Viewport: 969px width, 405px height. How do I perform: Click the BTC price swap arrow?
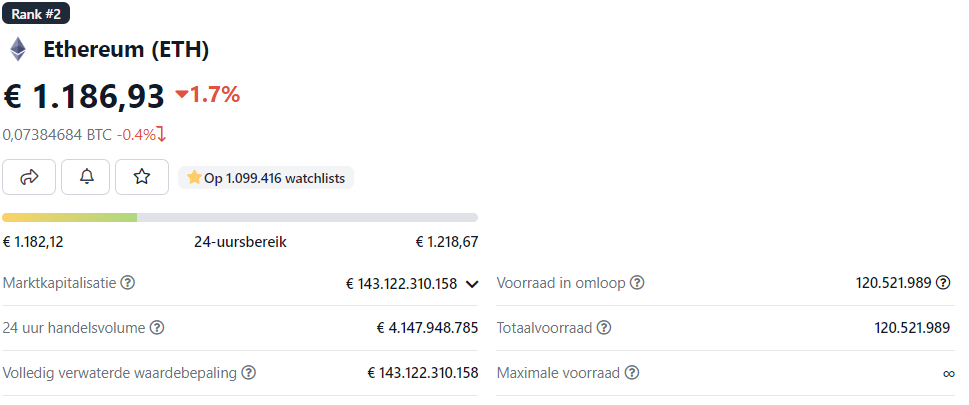pyautogui.click(x=162, y=134)
